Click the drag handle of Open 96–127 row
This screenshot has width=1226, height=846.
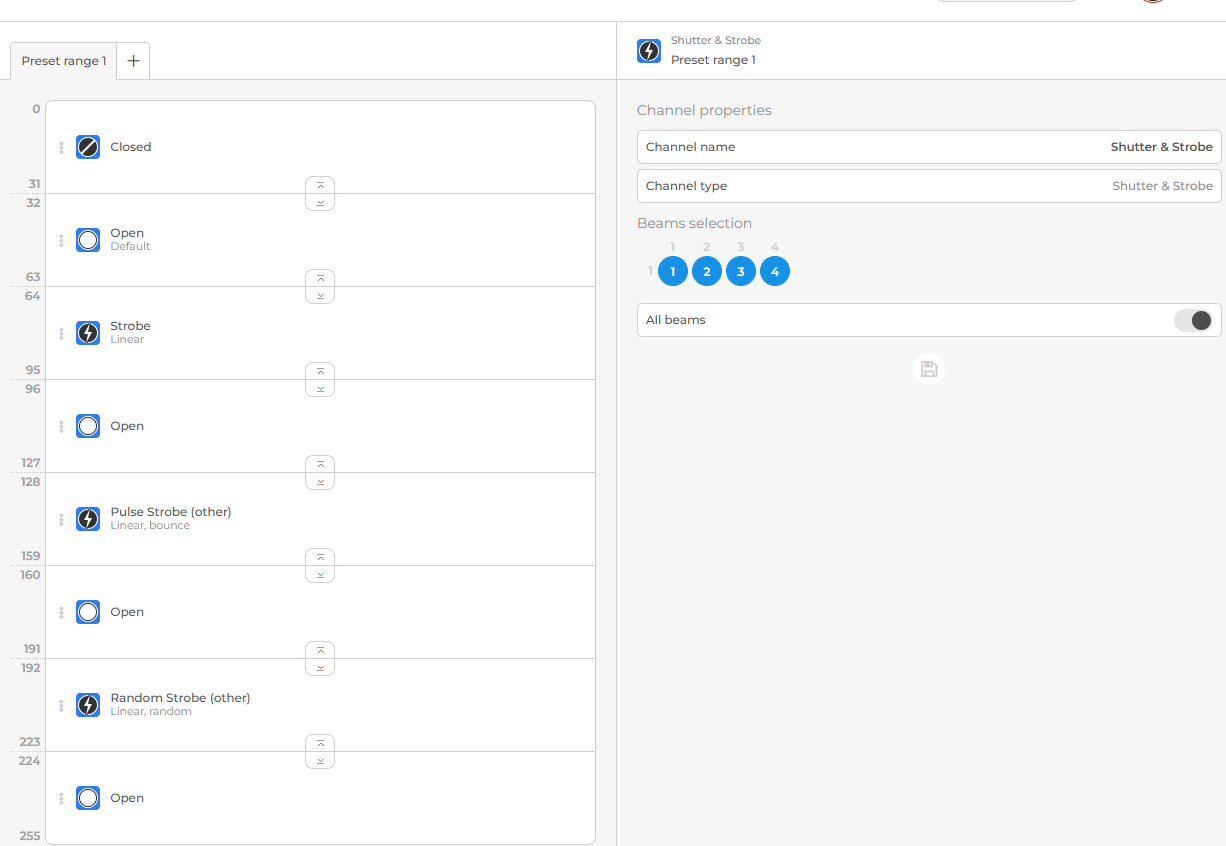(x=61, y=427)
